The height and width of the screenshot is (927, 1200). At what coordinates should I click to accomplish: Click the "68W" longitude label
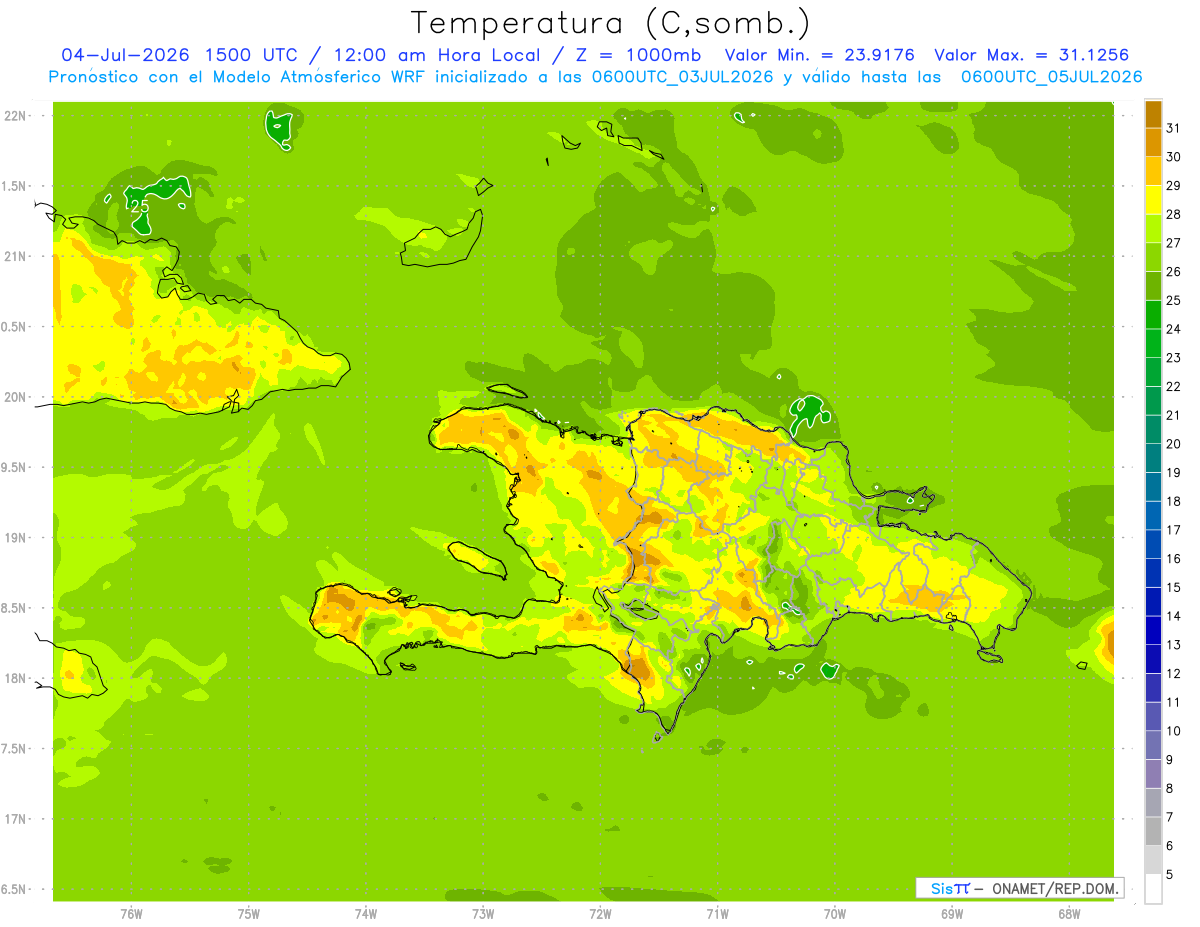[x=1069, y=914]
